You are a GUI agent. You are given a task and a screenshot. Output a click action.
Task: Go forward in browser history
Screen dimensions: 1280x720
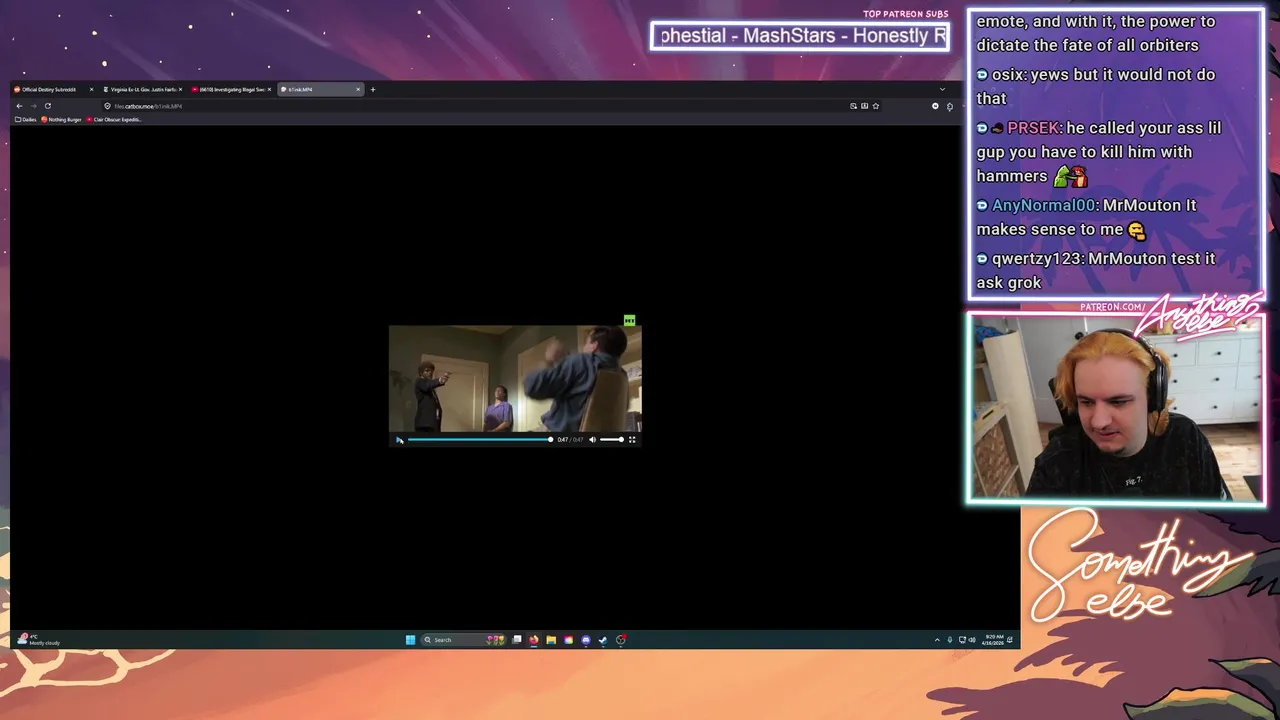(x=33, y=106)
